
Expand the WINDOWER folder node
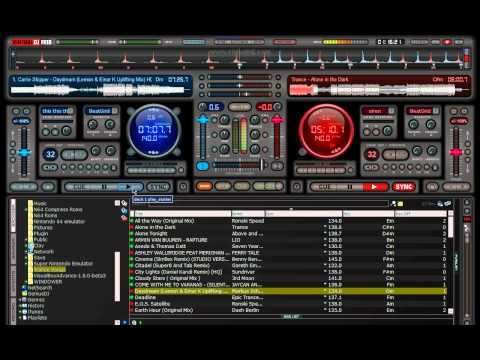click(x=26, y=282)
